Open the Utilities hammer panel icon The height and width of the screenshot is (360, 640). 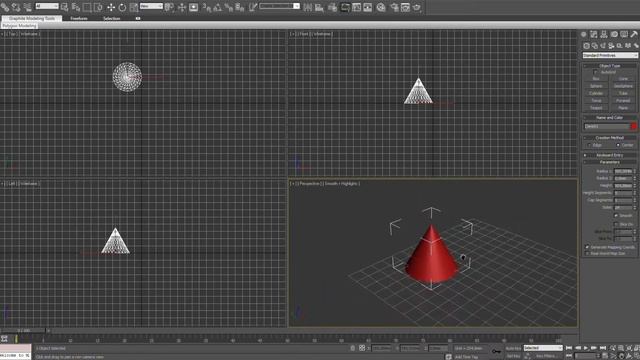pos(634,34)
